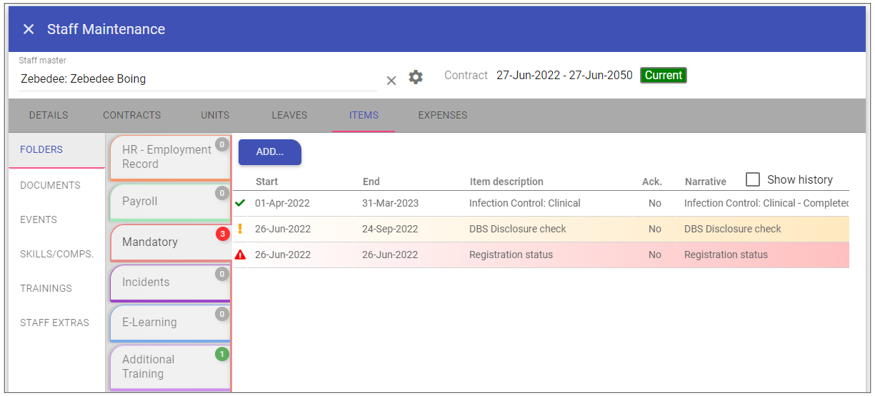Clear the Staff master field using X icon

tap(391, 81)
